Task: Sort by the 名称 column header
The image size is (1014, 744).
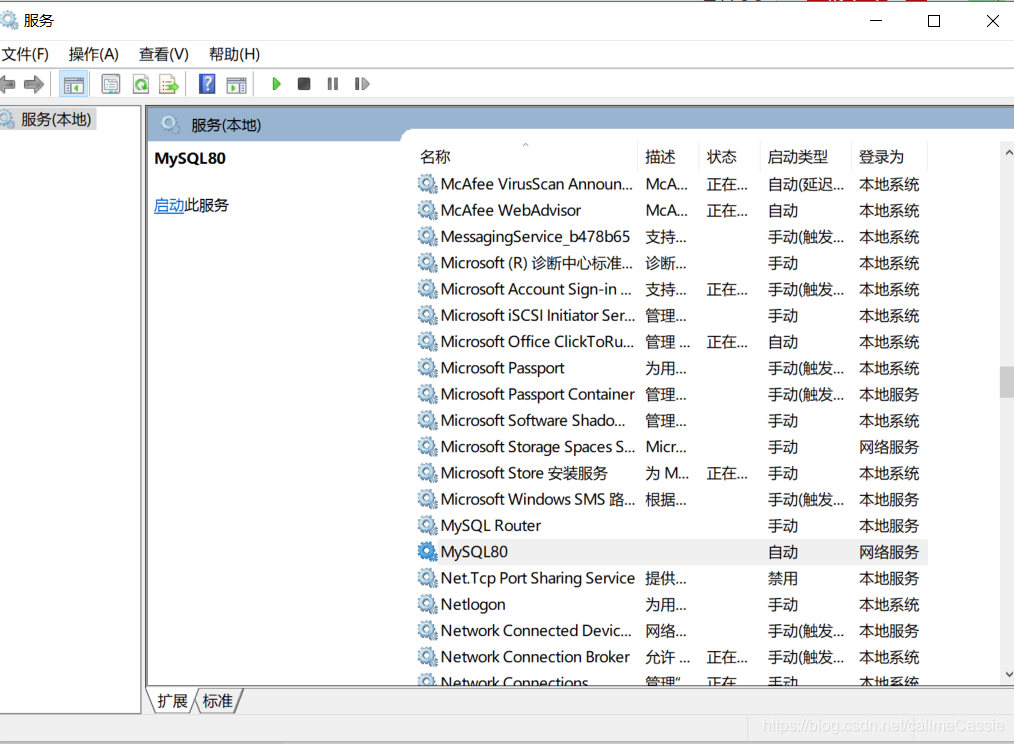Action: click(435, 157)
